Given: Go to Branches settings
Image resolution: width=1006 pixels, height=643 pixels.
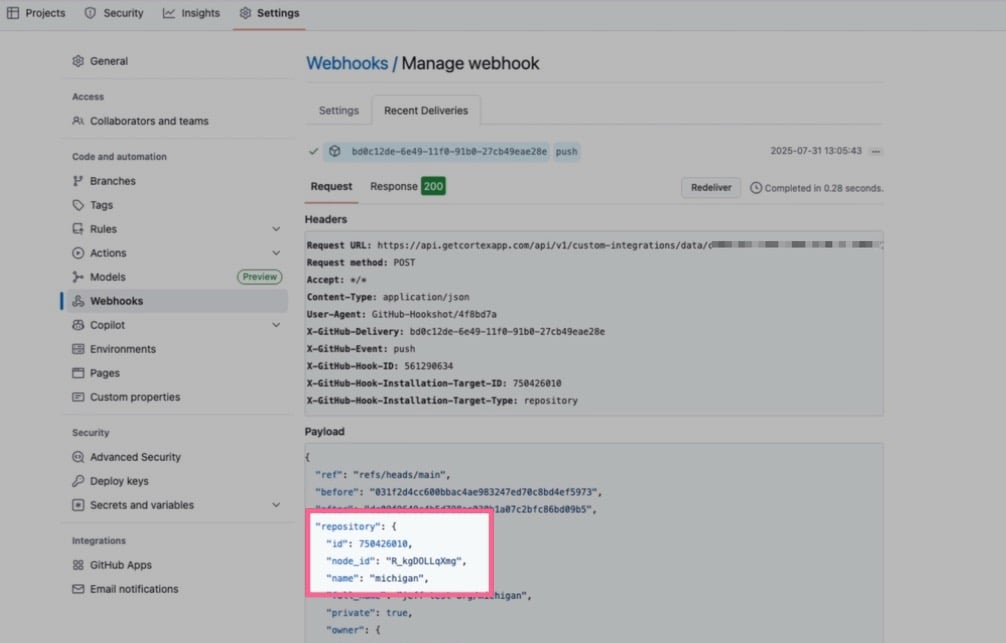Looking at the screenshot, I should tap(112, 181).
